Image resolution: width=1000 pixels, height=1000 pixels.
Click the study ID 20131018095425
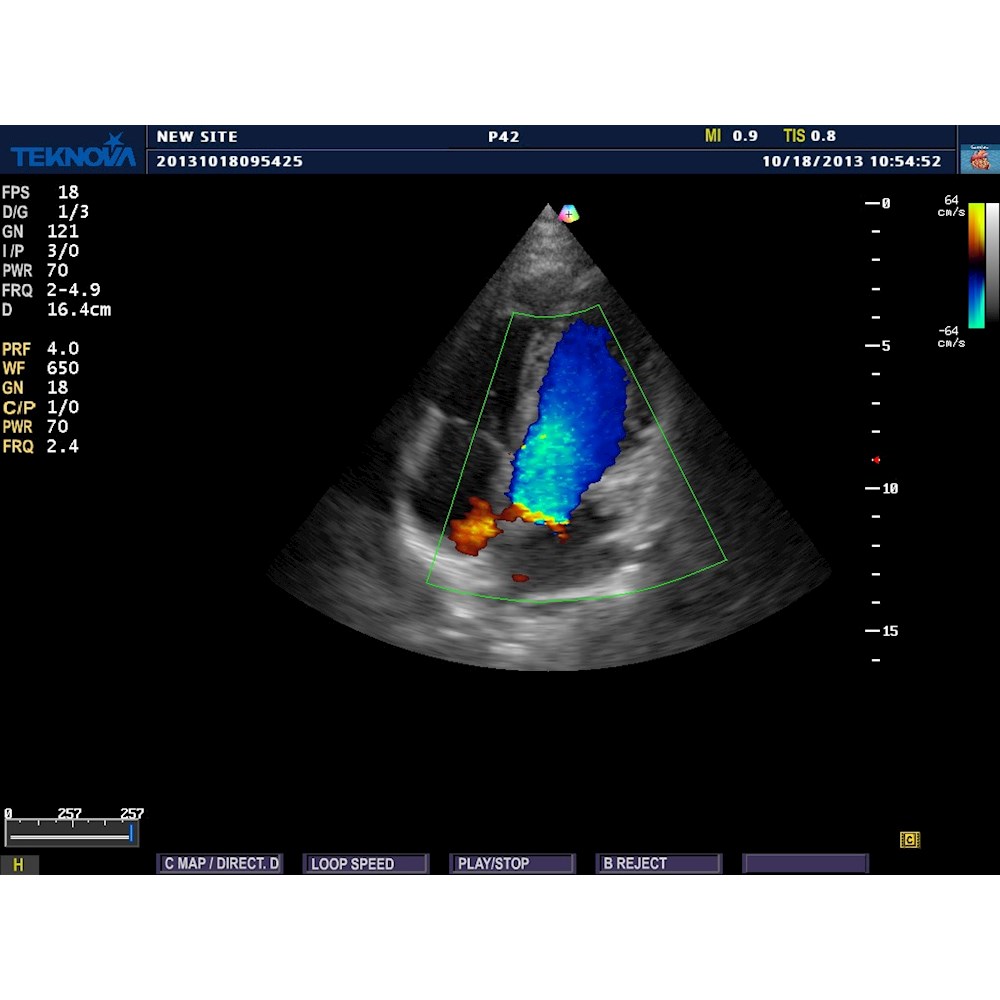pyautogui.click(x=230, y=161)
